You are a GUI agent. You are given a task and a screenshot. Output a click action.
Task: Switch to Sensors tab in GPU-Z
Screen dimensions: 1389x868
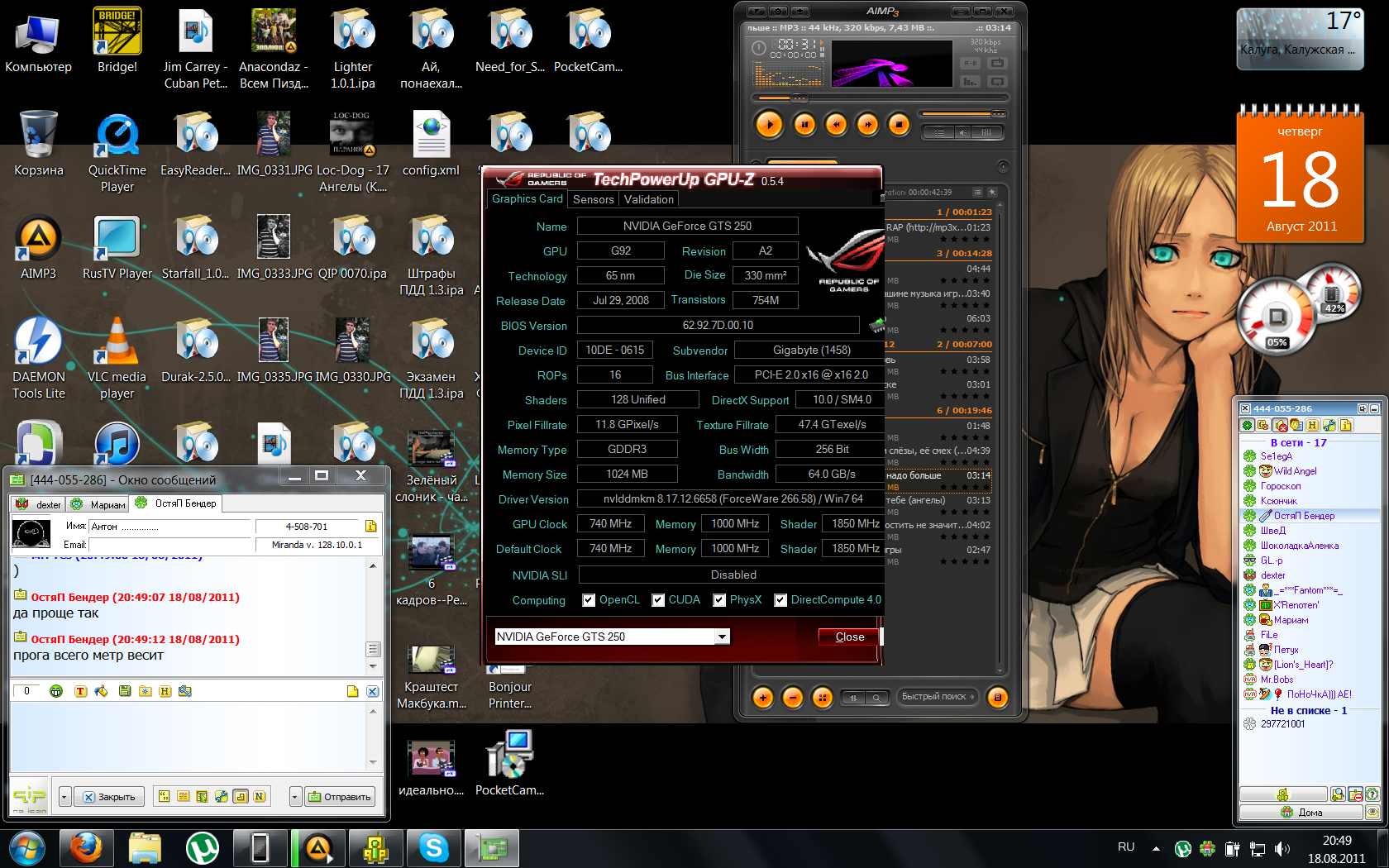pos(593,199)
